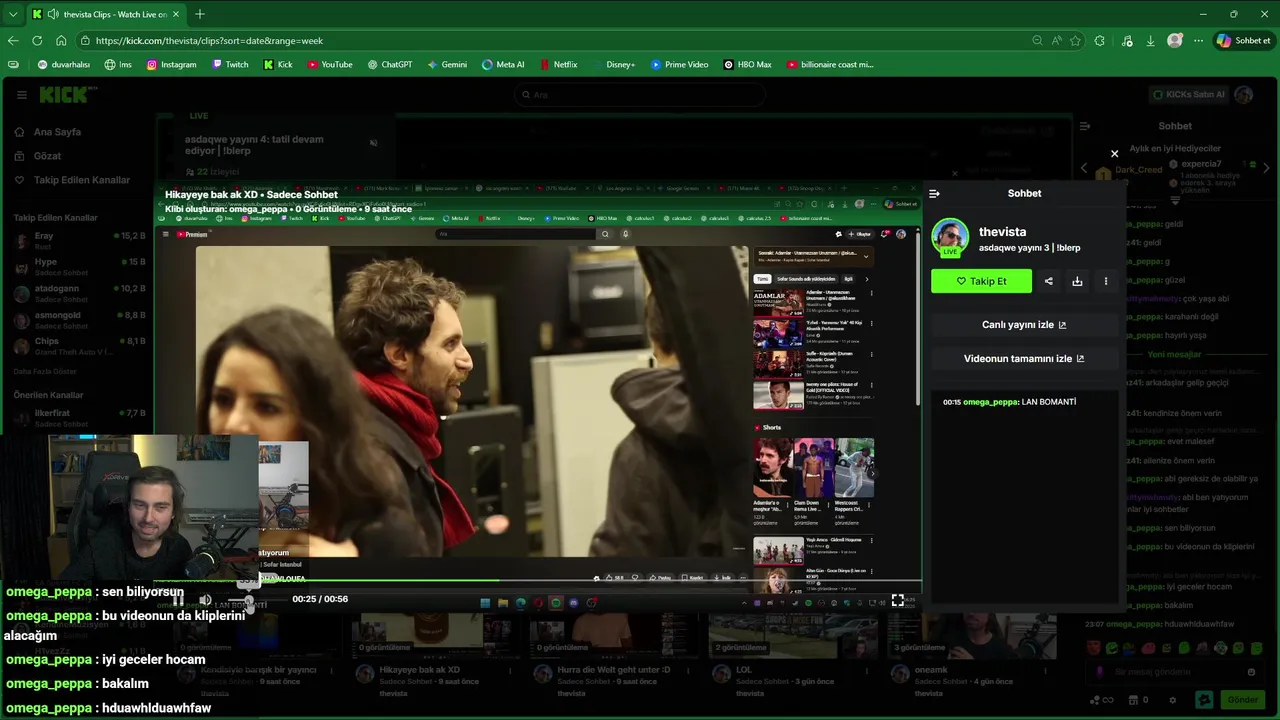
Task: Open Disney+ bookmark
Action: pos(613,65)
